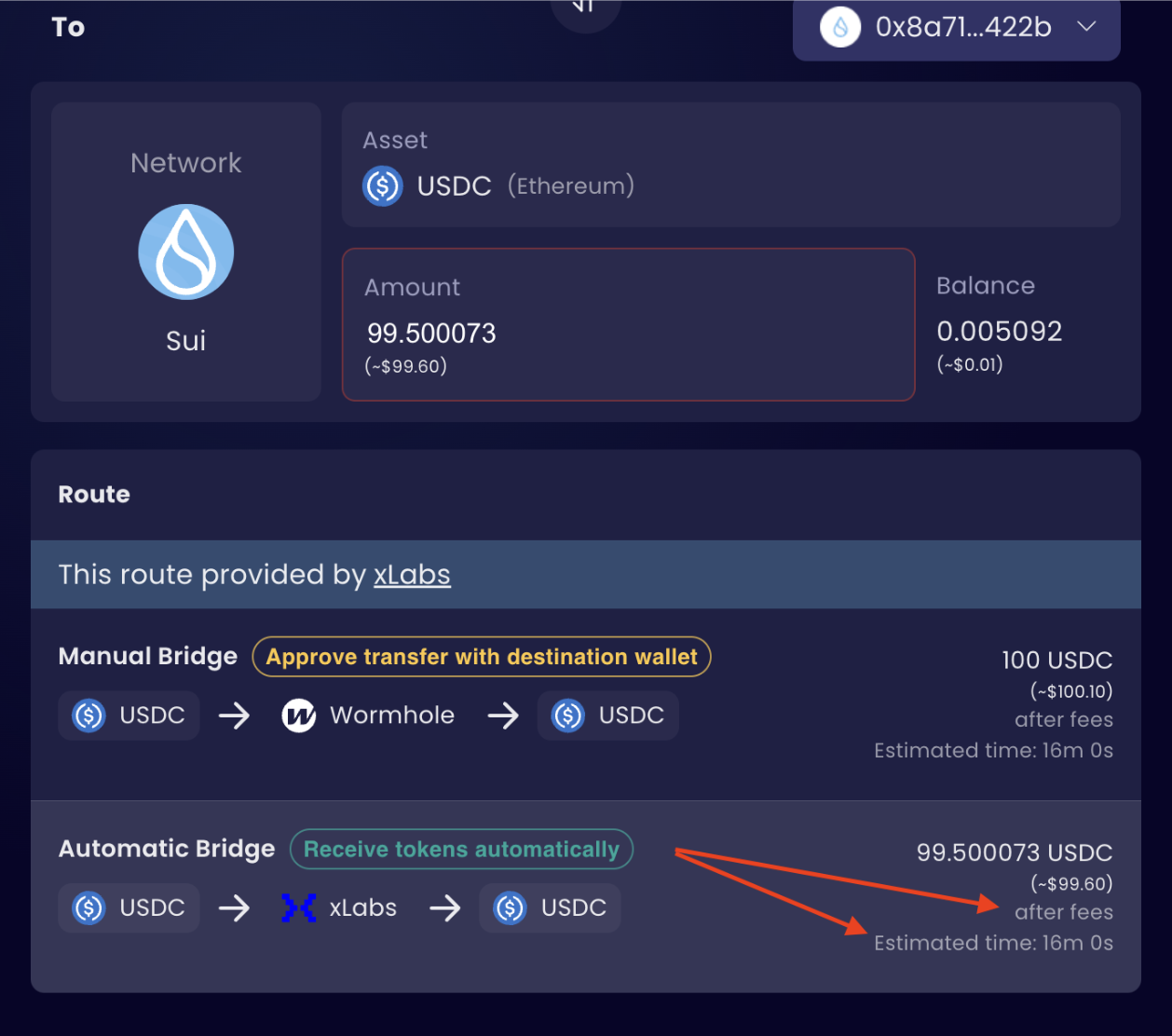Open the Asset selector showing USDC (Ethereum)

point(730,165)
